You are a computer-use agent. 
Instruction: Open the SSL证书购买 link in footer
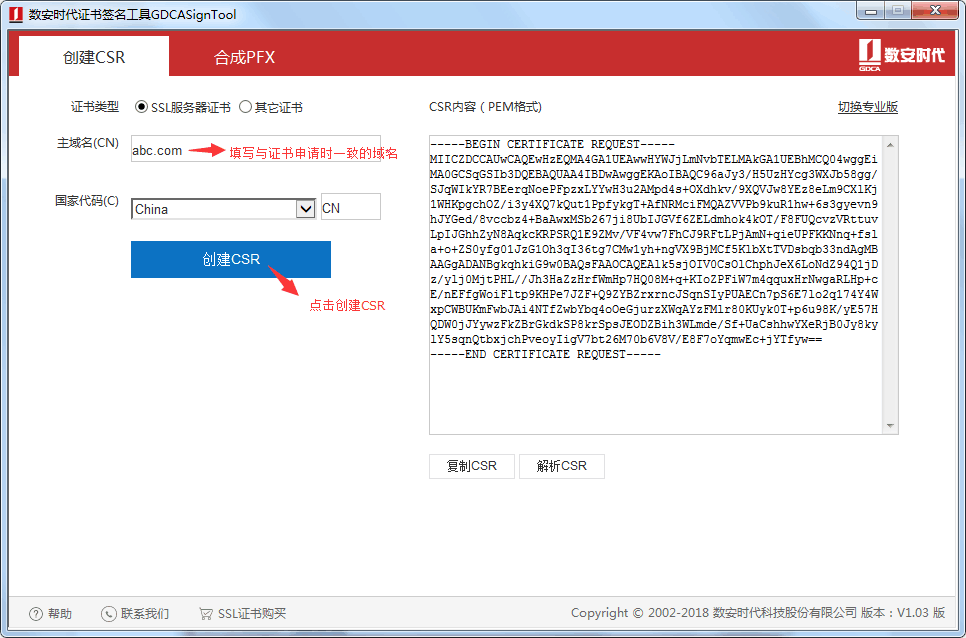252,613
